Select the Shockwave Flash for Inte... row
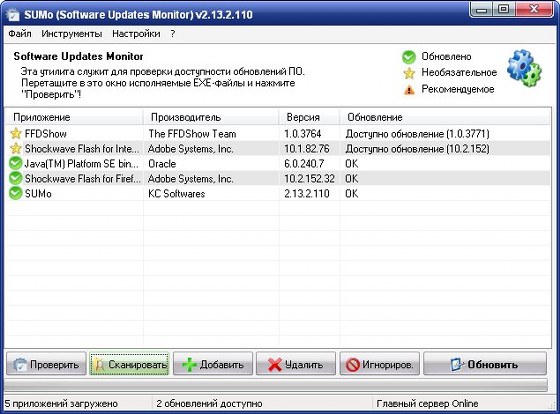 [278, 149]
